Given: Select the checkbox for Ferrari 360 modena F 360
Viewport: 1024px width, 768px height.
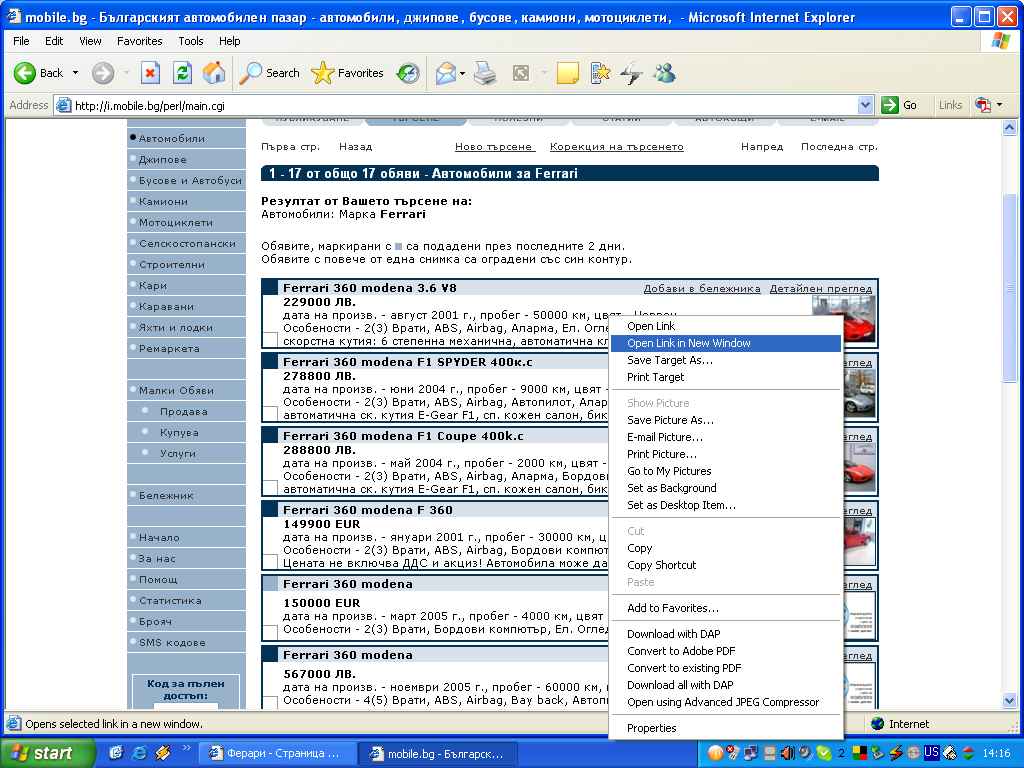Looking at the screenshot, I should 270,562.
